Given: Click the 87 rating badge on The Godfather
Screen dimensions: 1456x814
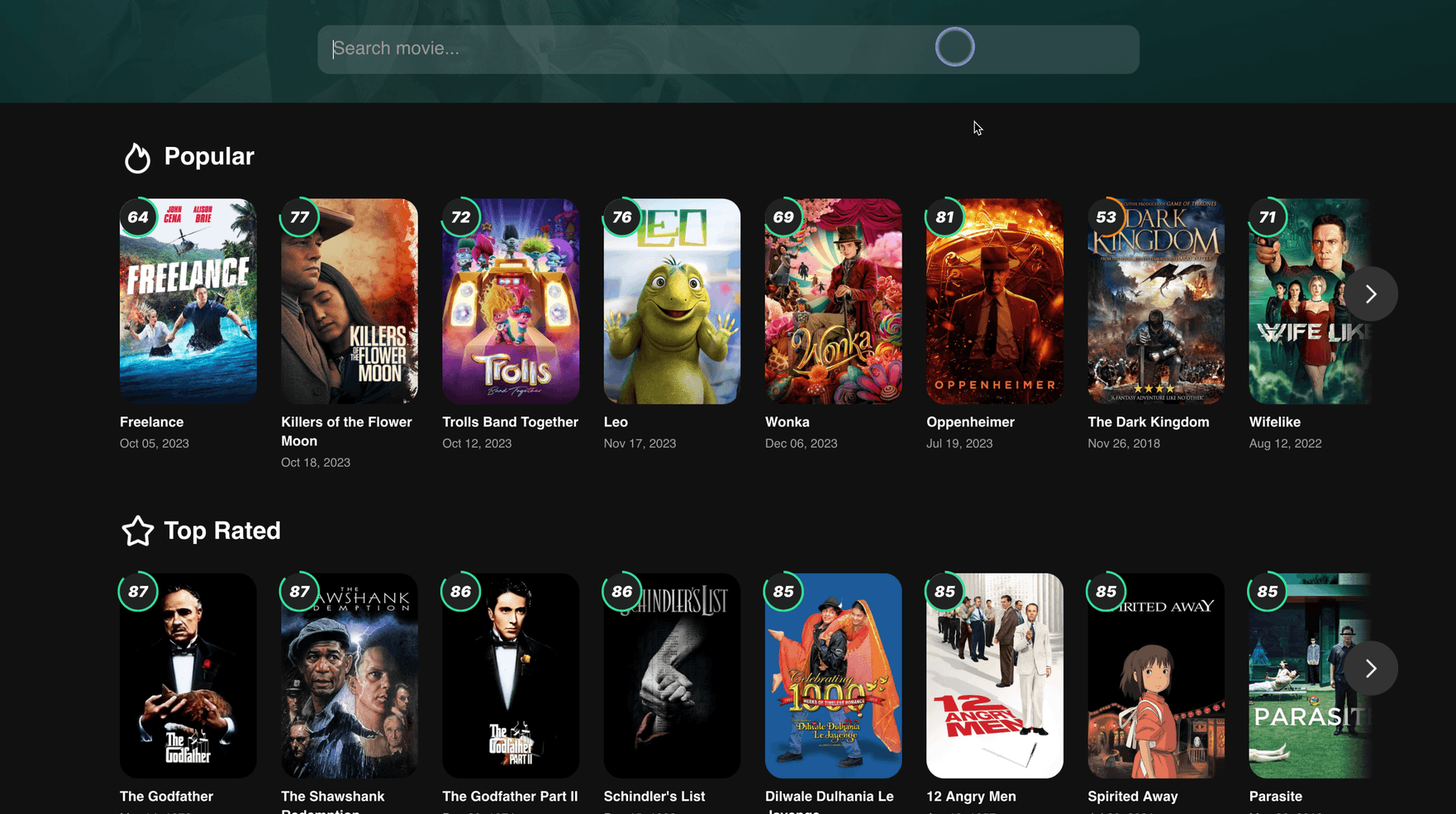Looking at the screenshot, I should pyautogui.click(x=139, y=591).
